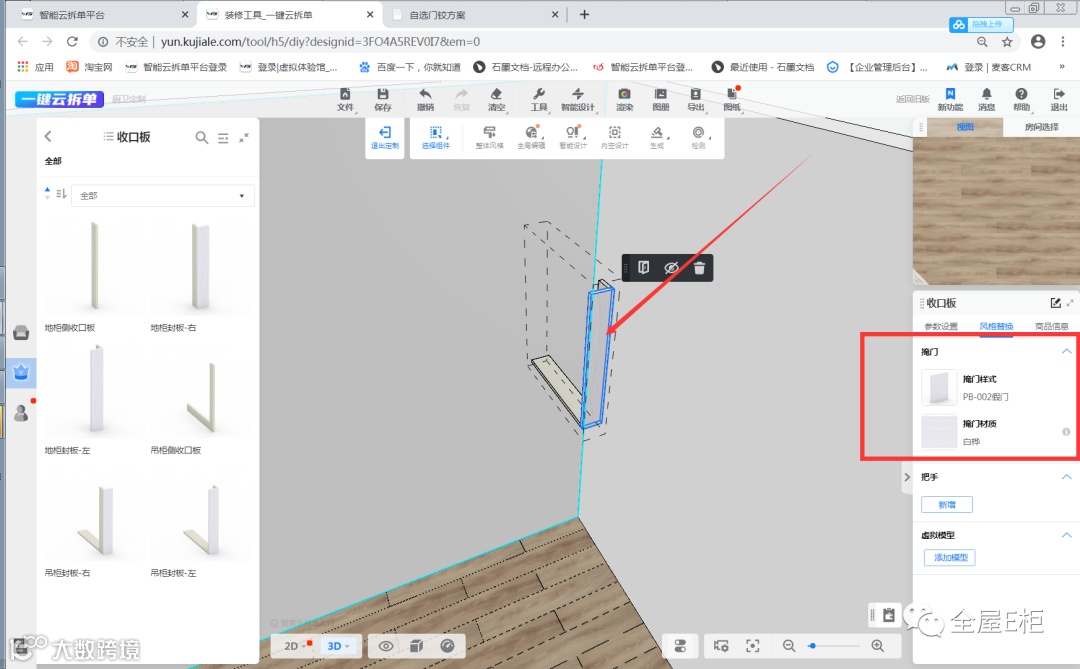Click gauge icon in bottom bar
This screenshot has height=669, width=1080.
(x=447, y=646)
